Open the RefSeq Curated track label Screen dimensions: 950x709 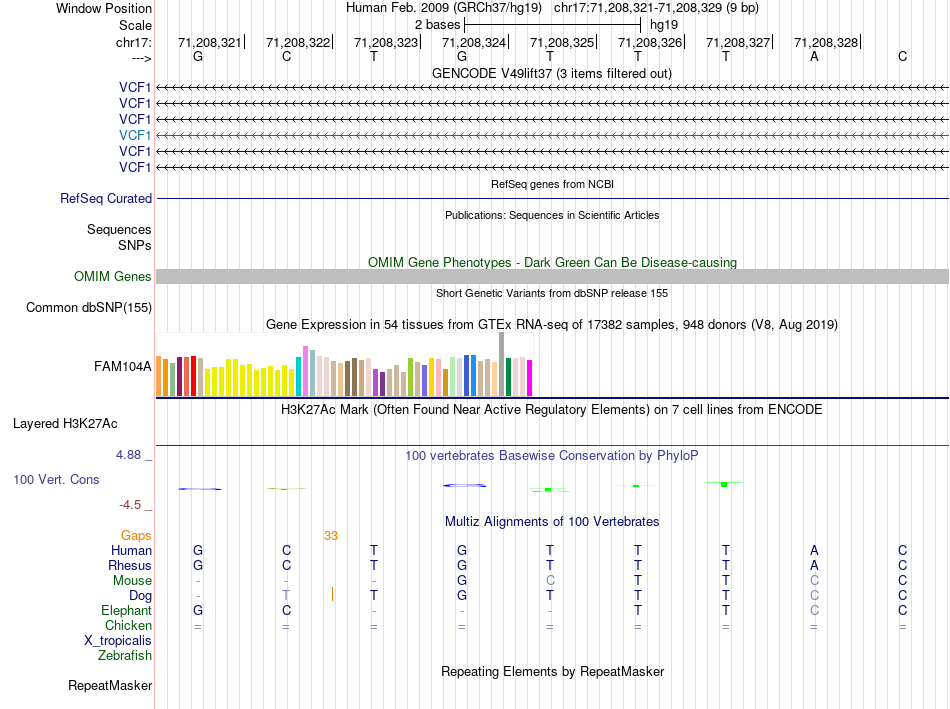(106, 199)
